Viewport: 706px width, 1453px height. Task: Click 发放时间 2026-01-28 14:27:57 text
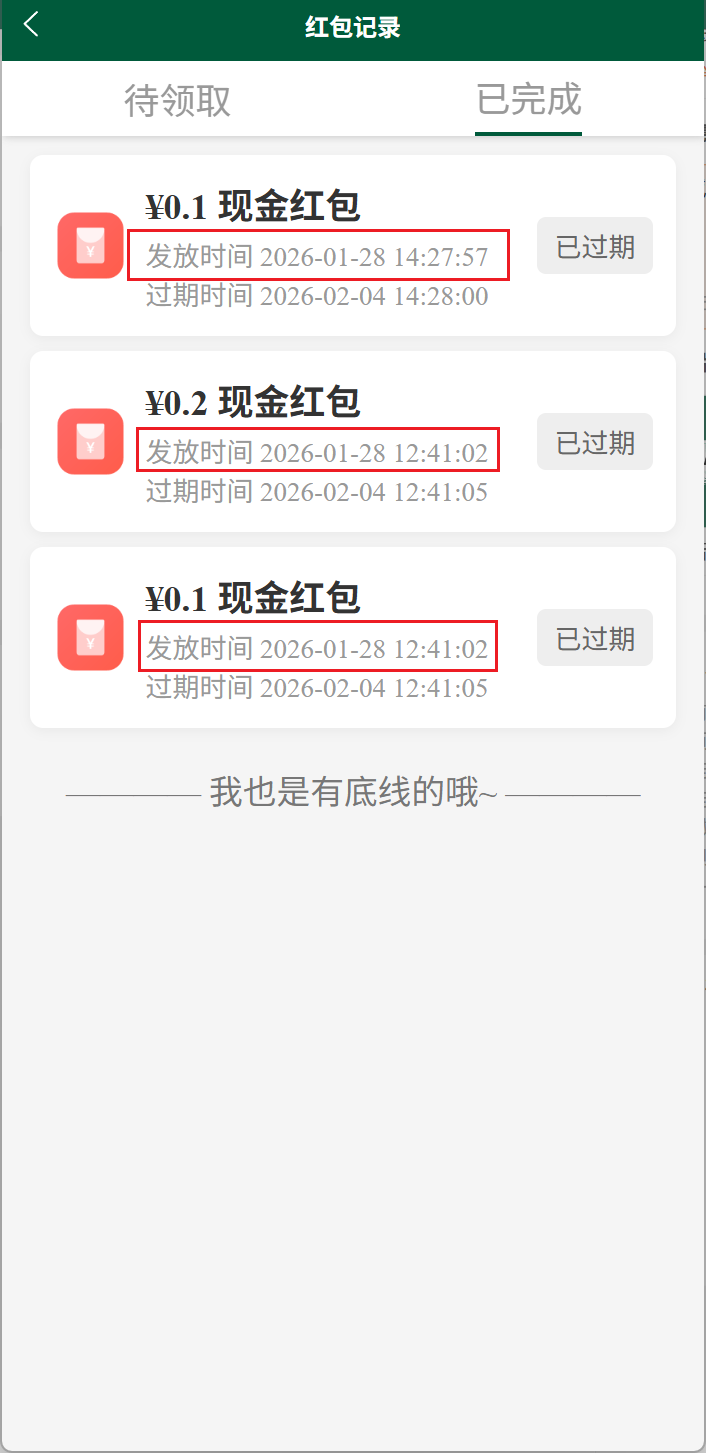318,257
